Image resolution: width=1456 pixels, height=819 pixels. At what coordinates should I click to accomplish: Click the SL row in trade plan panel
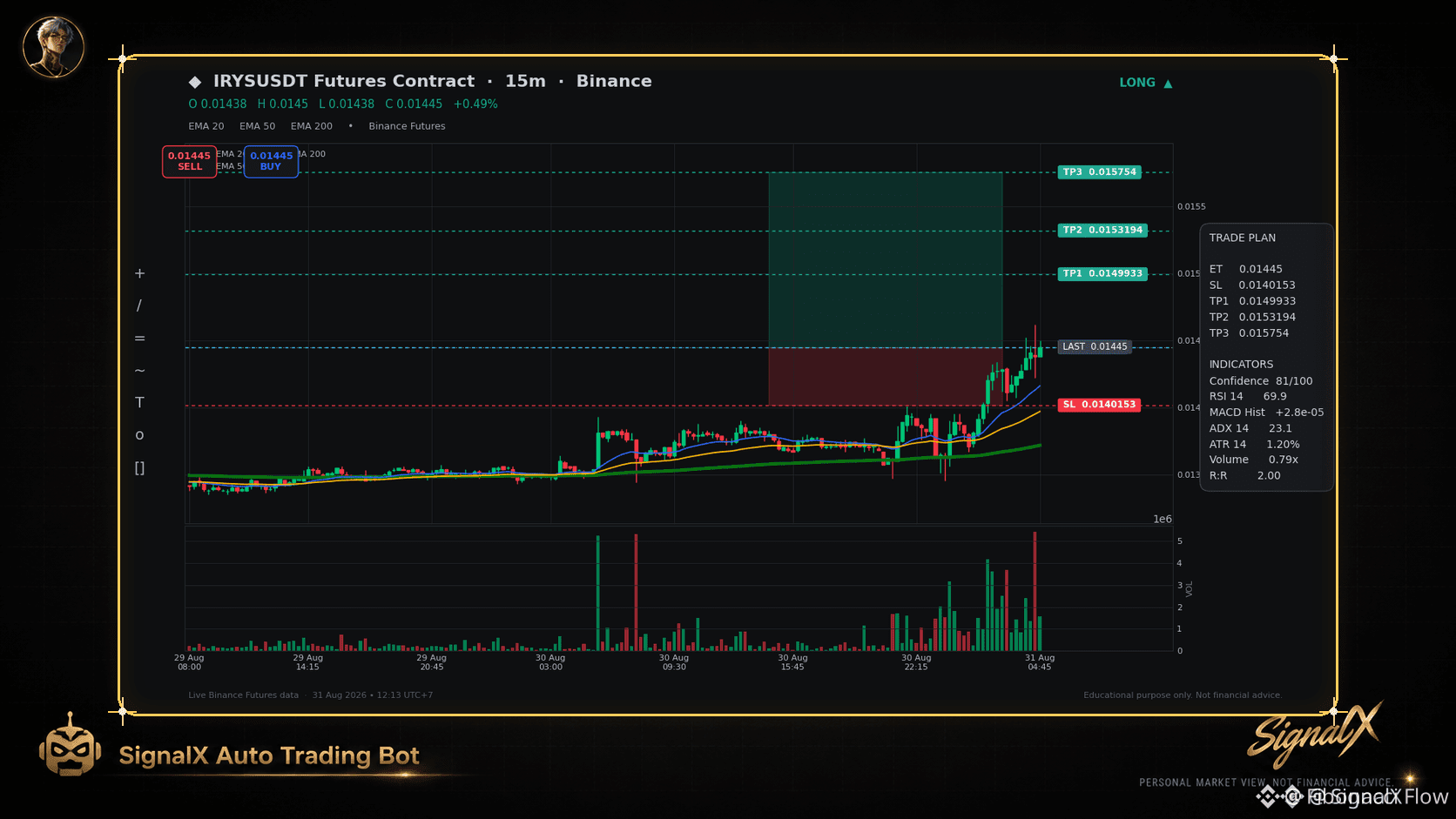1252,285
